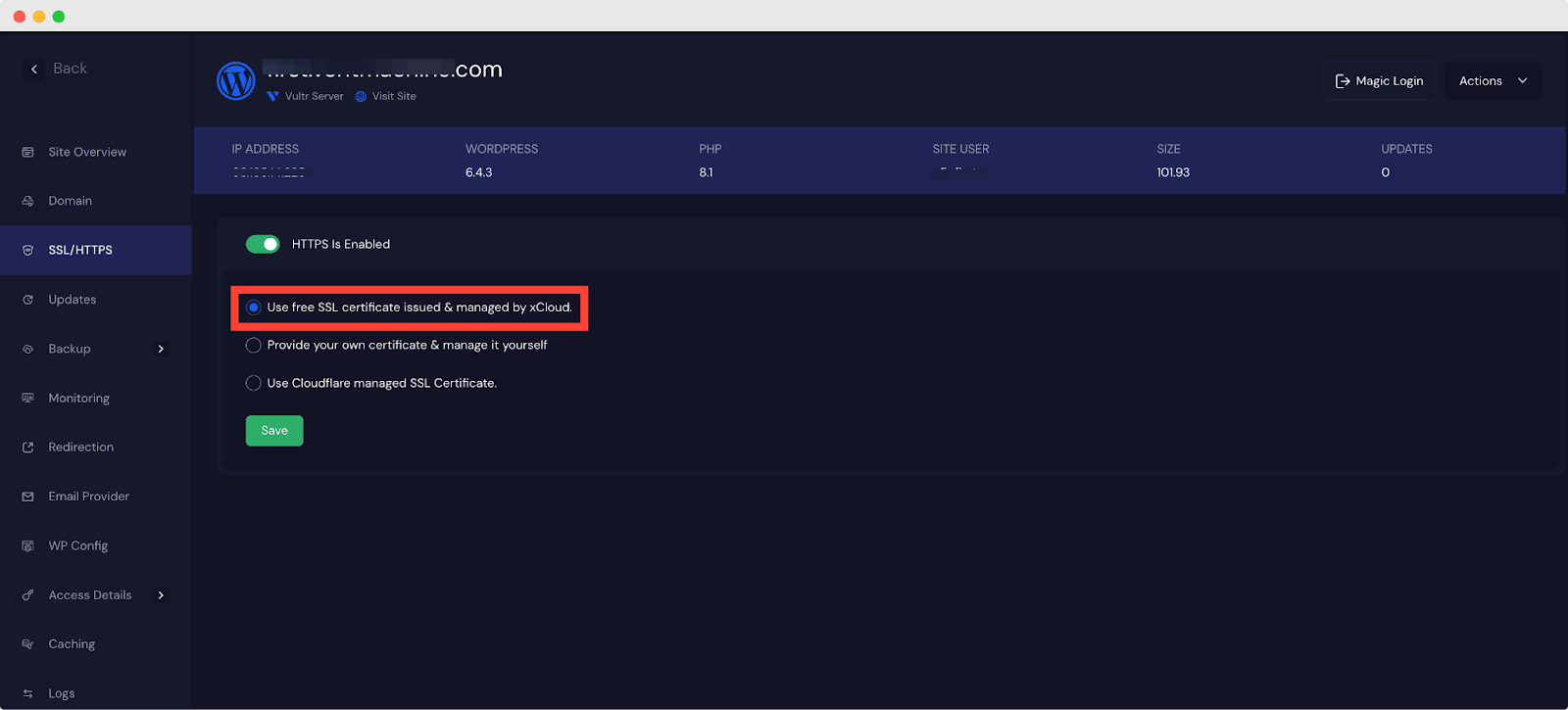
Task: Click the globe icon beside Visit Site
Action: 361,96
